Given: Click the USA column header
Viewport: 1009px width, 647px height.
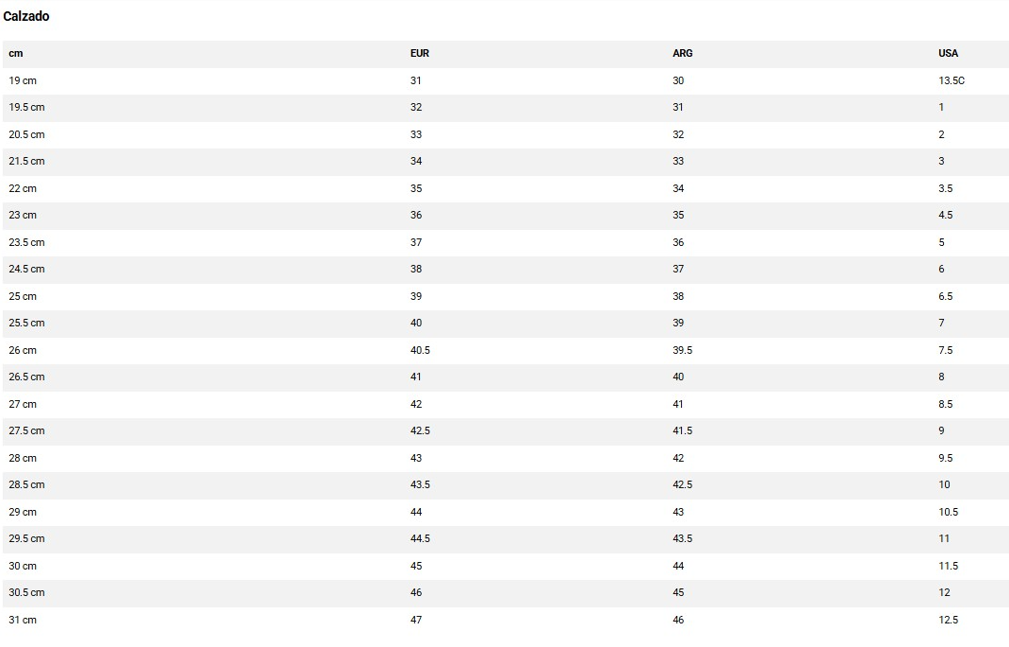Looking at the screenshot, I should point(948,53).
